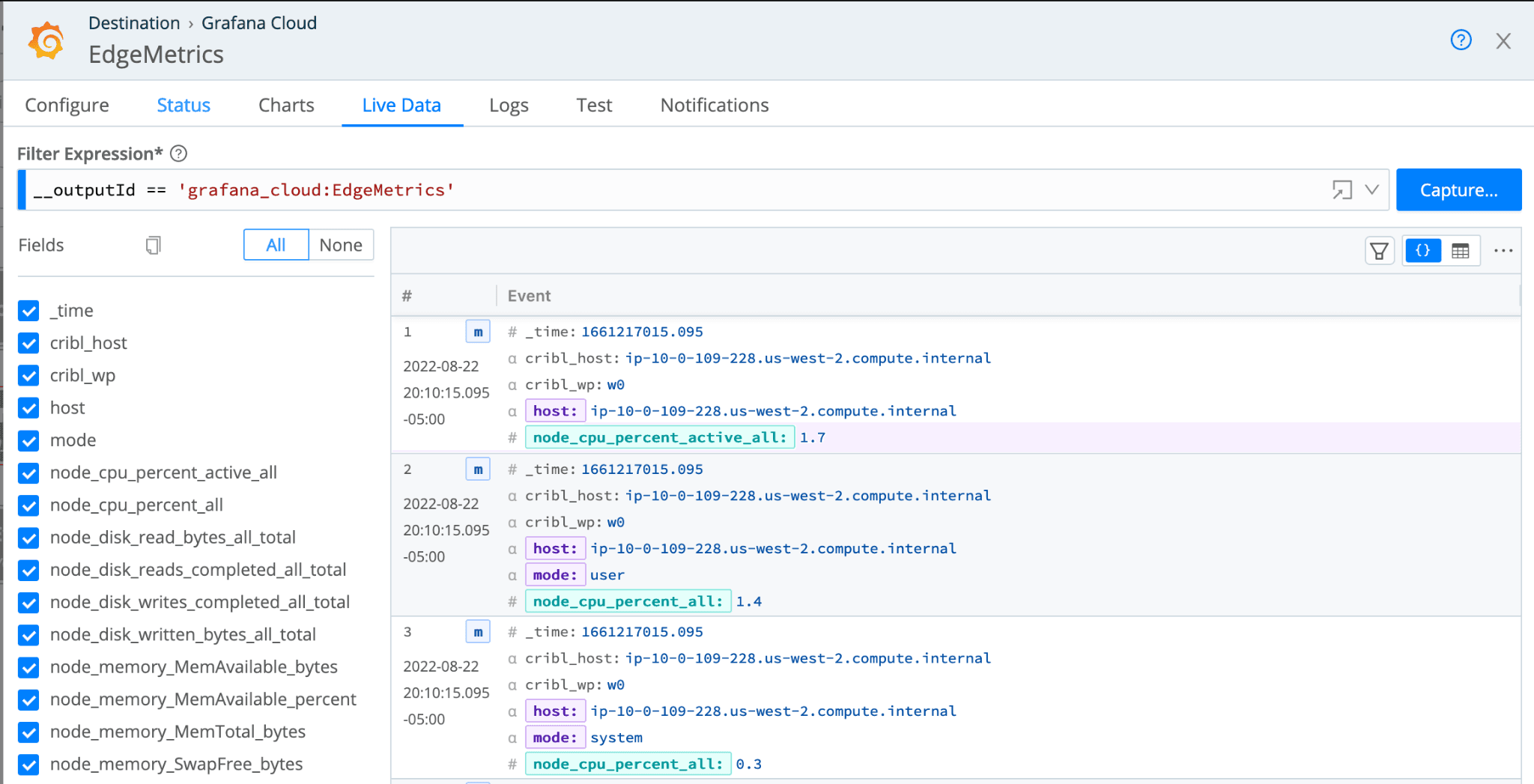Toggle the cribl_host field checkbox
This screenshot has width=1534, height=784.
tap(28, 343)
